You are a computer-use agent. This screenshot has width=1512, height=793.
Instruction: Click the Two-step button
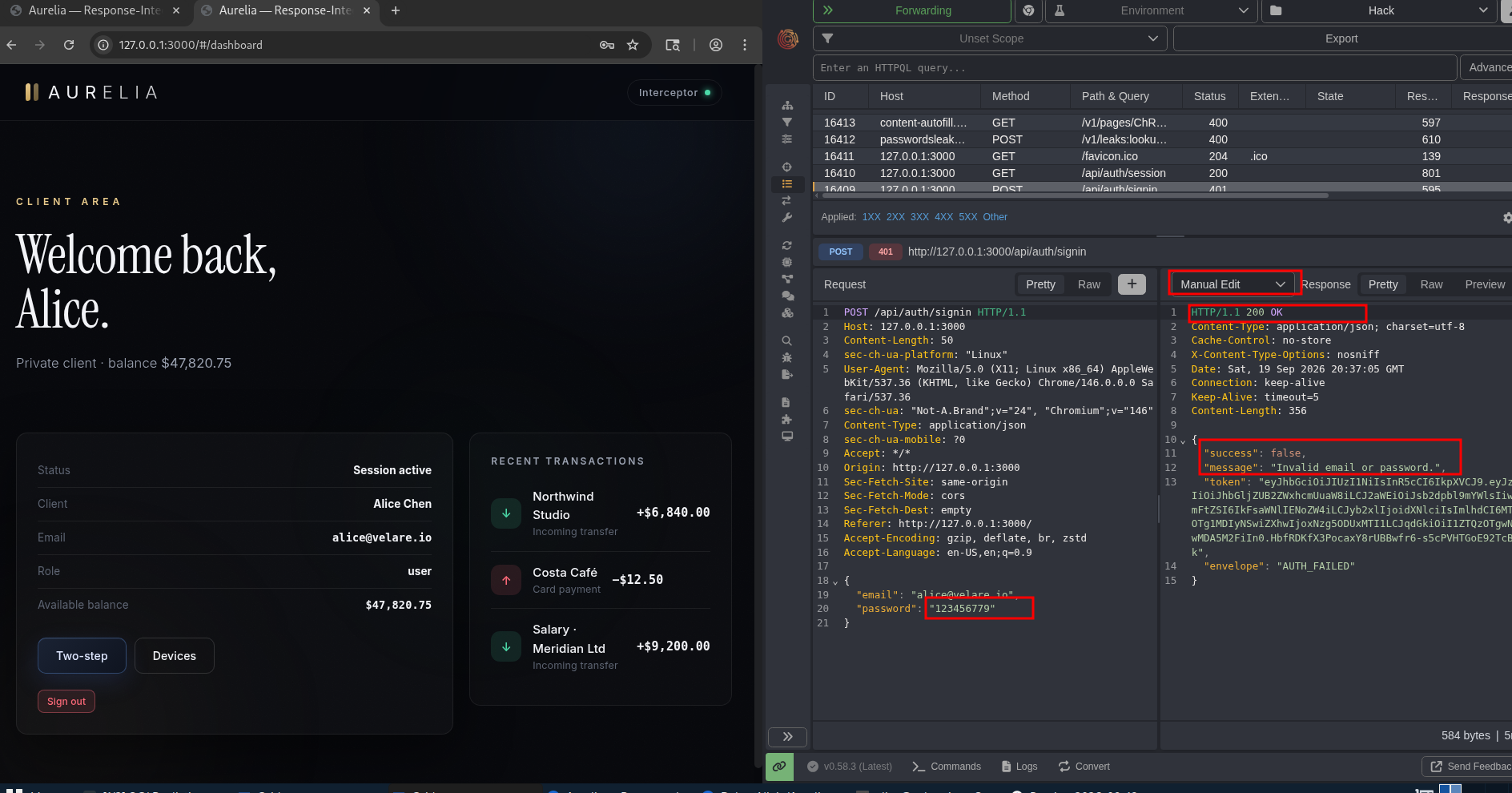point(82,656)
